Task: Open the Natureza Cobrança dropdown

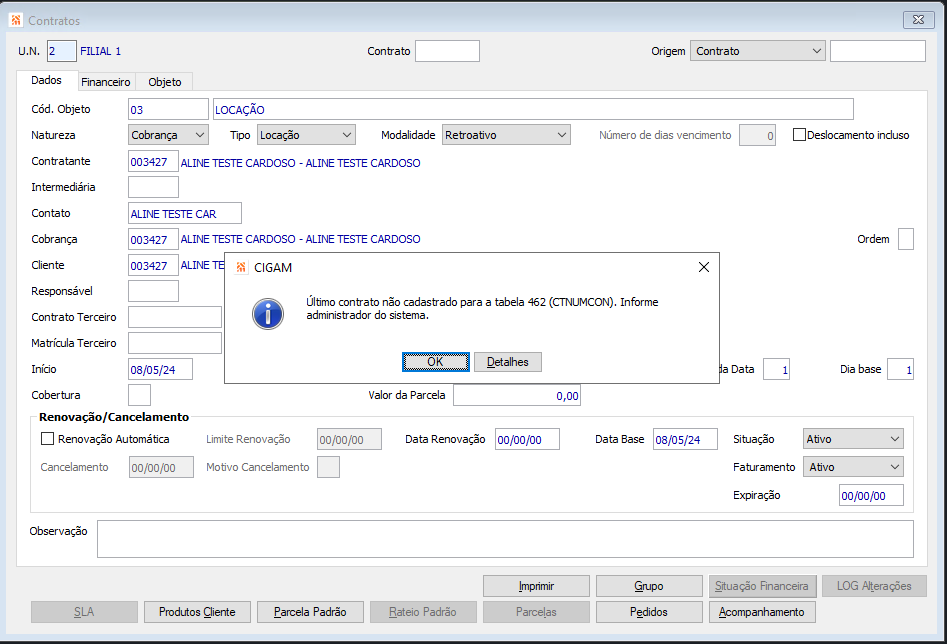Action: (169, 135)
